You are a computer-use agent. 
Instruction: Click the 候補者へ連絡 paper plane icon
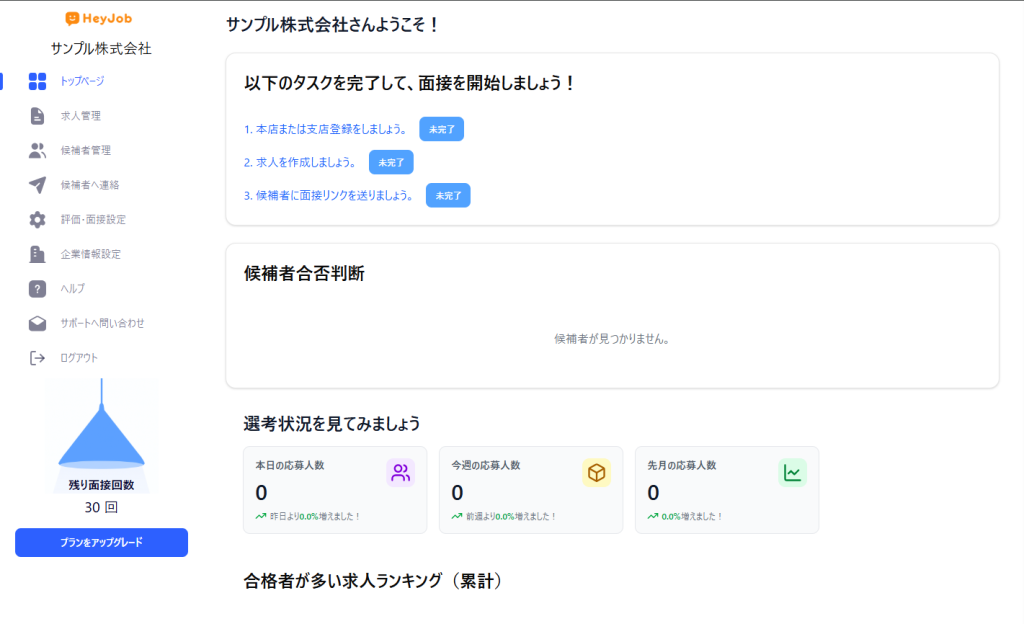coord(37,185)
